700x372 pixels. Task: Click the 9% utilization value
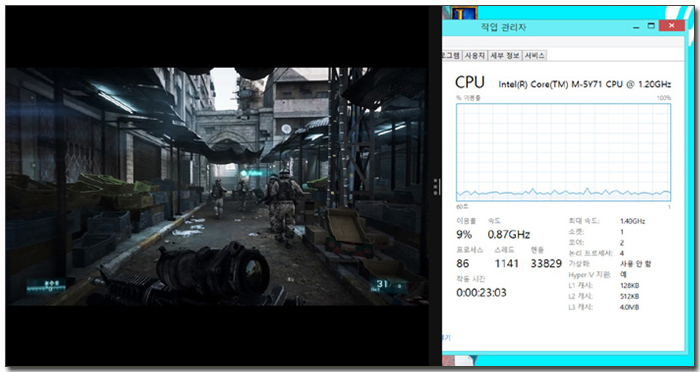coord(464,234)
